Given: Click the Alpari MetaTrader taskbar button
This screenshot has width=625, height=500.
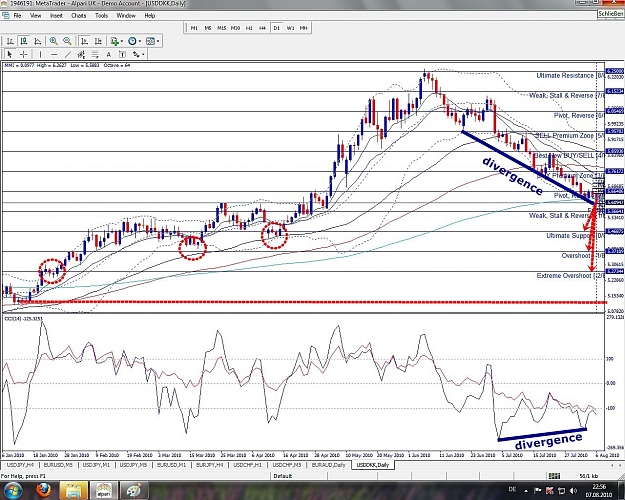Looking at the screenshot, I should click(x=103, y=491).
